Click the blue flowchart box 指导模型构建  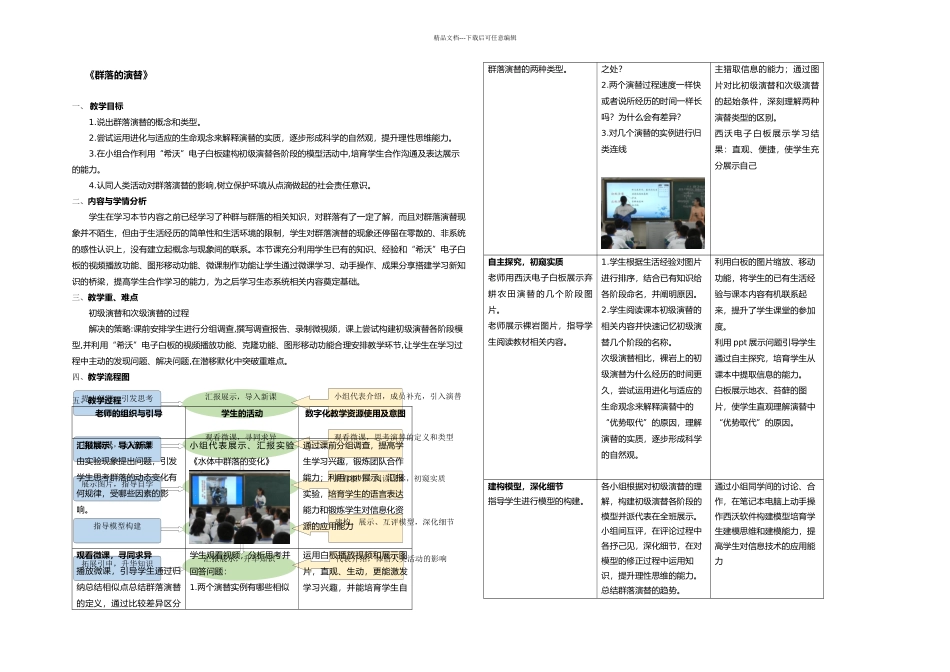click(x=117, y=530)
